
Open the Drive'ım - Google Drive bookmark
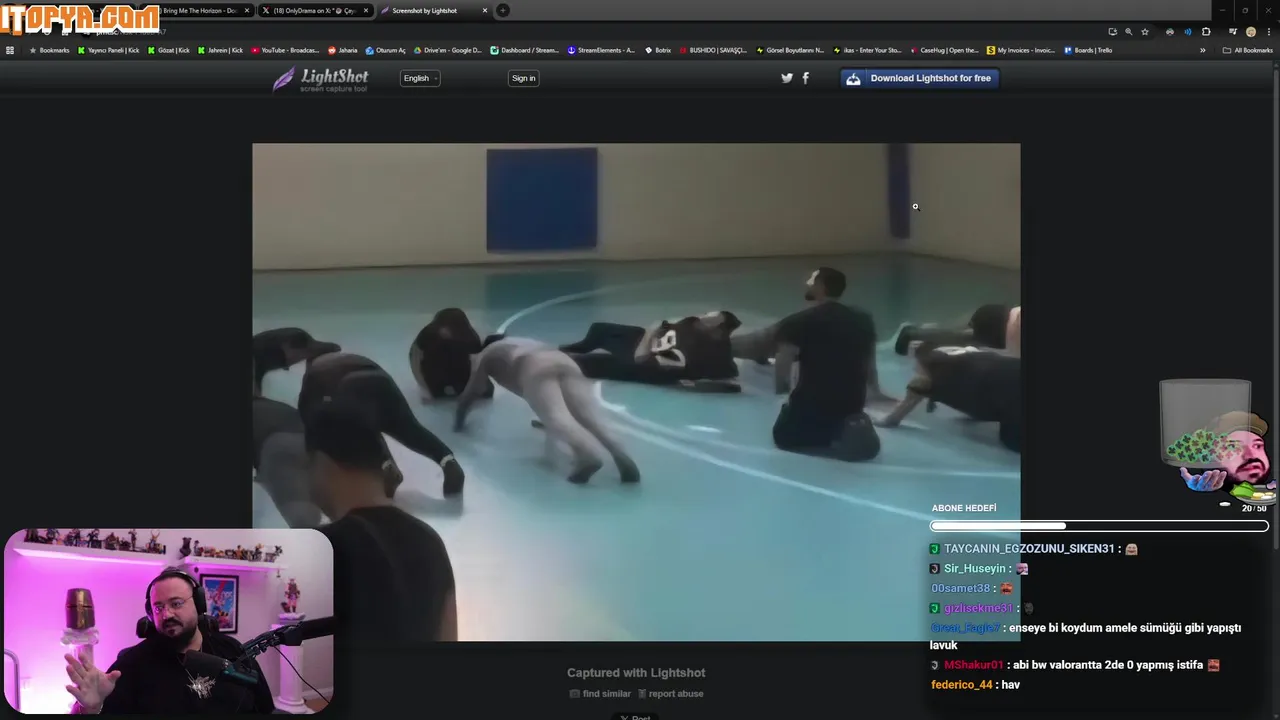point(447,50)
